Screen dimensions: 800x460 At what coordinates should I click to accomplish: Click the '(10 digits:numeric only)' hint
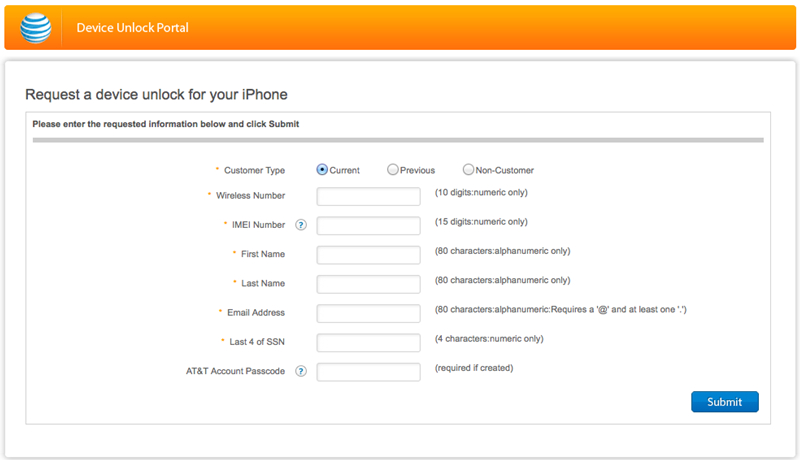pyautogui.click(x=481, y=192)
